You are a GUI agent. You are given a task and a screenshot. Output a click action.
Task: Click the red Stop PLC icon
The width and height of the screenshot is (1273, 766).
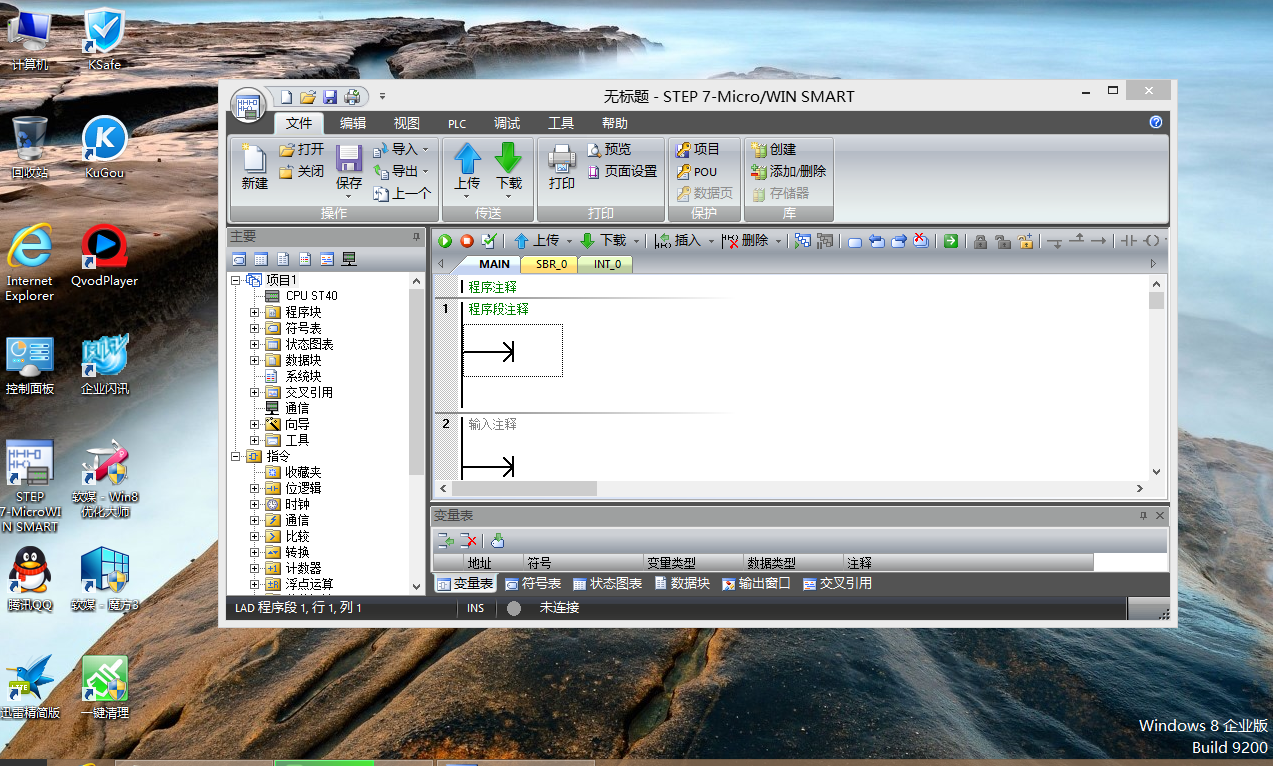[466, 241]
